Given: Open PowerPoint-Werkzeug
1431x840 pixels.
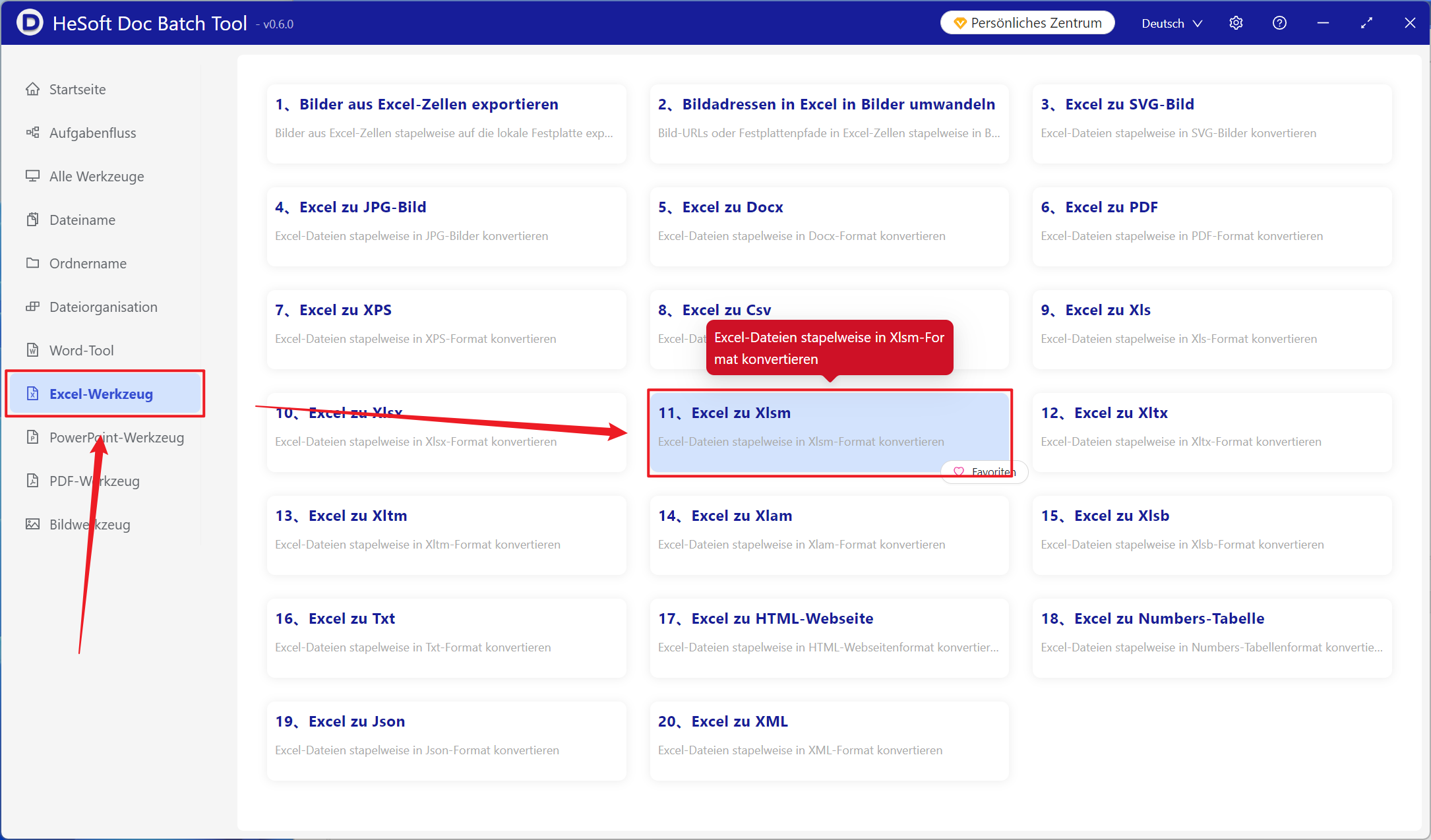Looking at the screenshot, I should [x=106, y=437].
